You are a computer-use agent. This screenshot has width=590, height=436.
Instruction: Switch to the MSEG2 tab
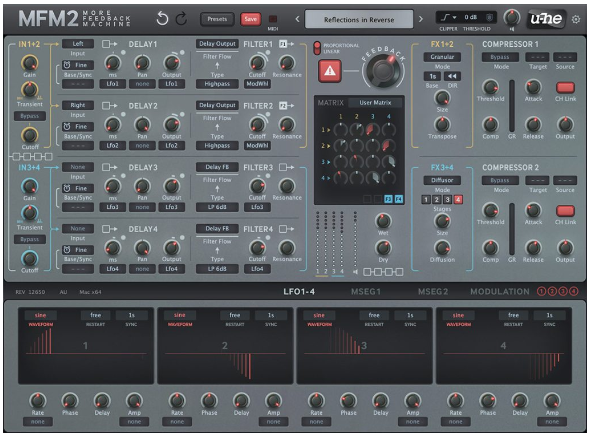433,292
